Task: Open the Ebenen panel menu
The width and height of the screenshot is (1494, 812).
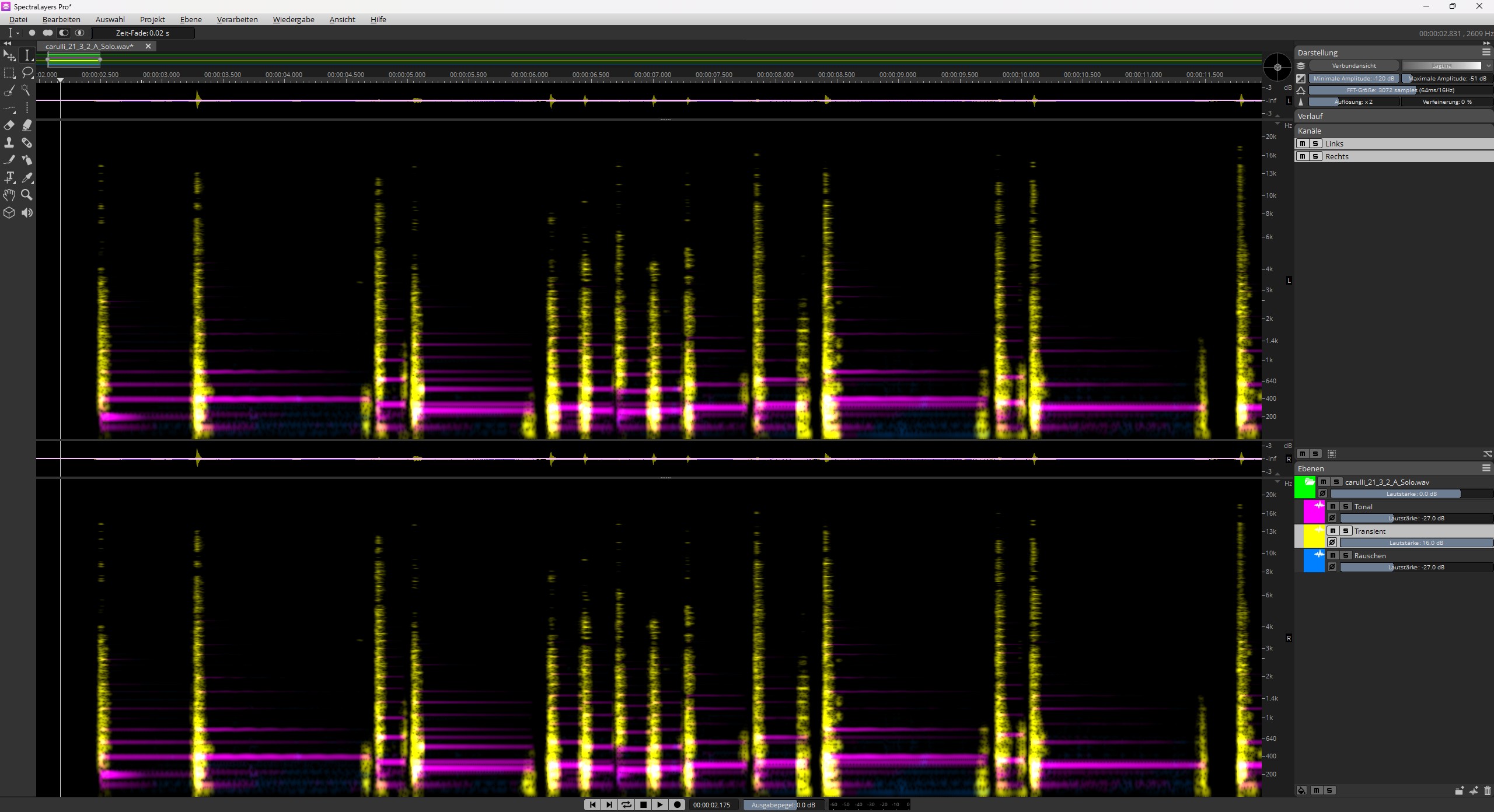Action: click(x=1486, y=468)
